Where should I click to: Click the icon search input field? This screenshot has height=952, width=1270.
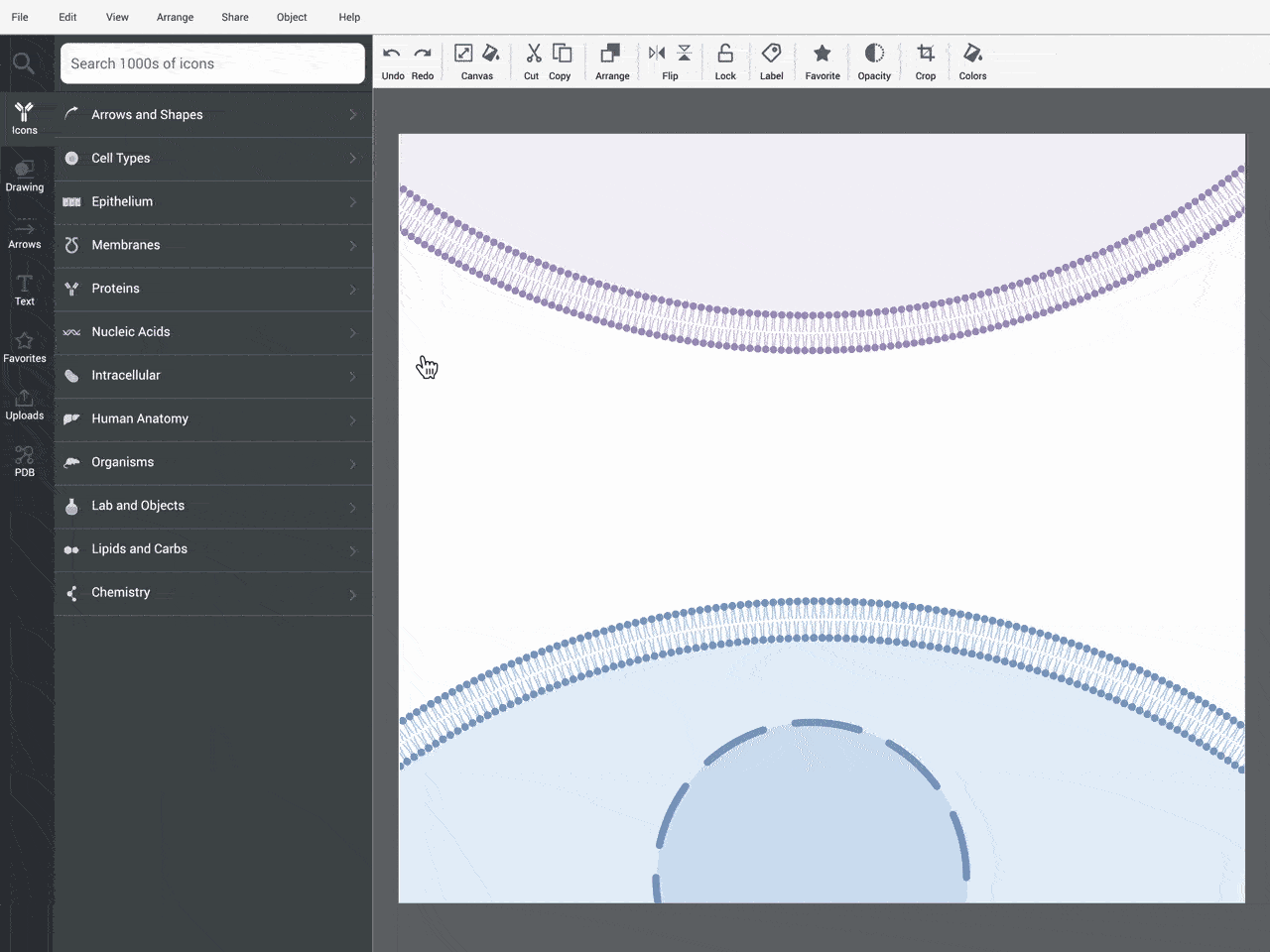tap(212, 63)
